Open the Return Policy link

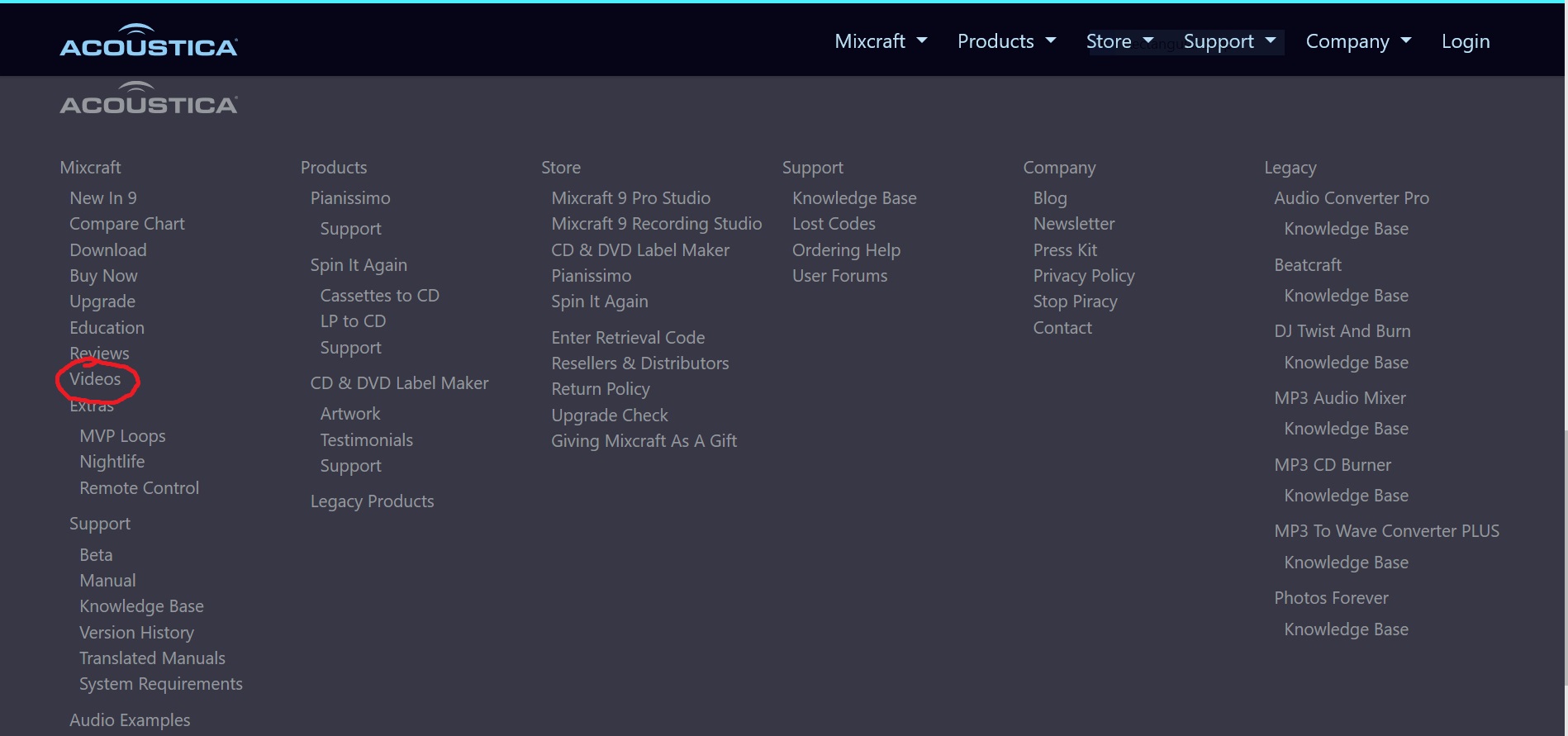[x=601, y=389]
